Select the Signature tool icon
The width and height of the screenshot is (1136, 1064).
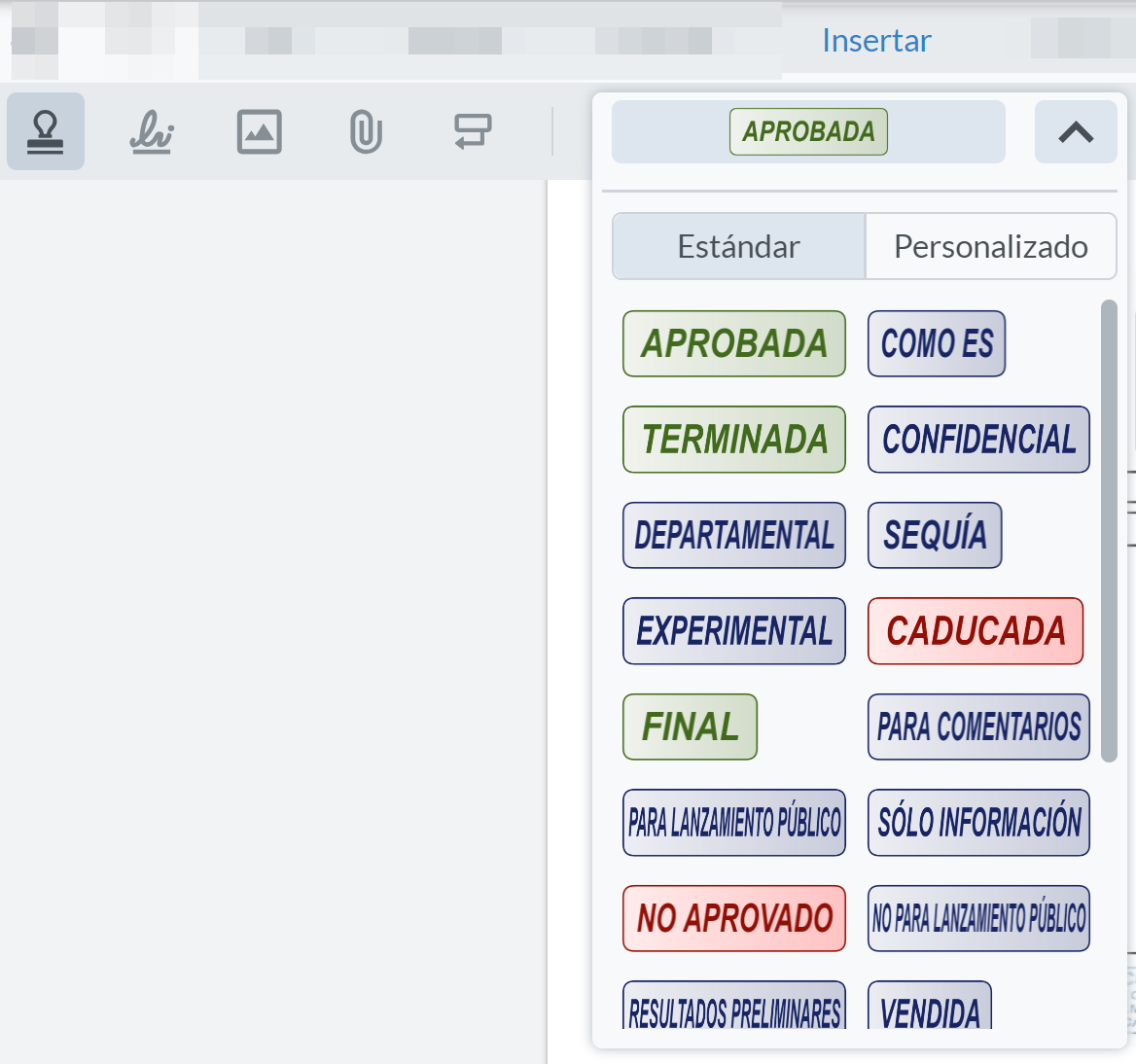[152, 132]
